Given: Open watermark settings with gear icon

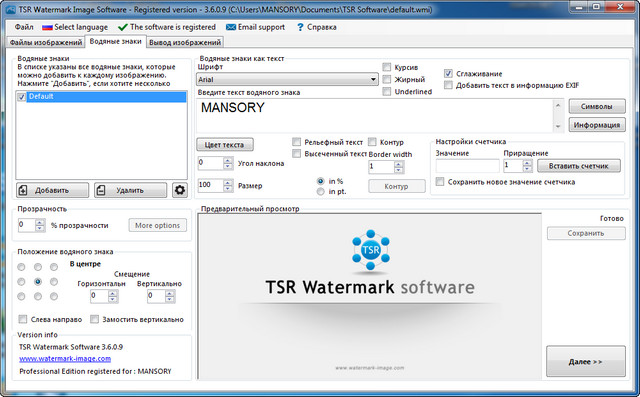Looking at the screenshot, I should tap(180, 190).
